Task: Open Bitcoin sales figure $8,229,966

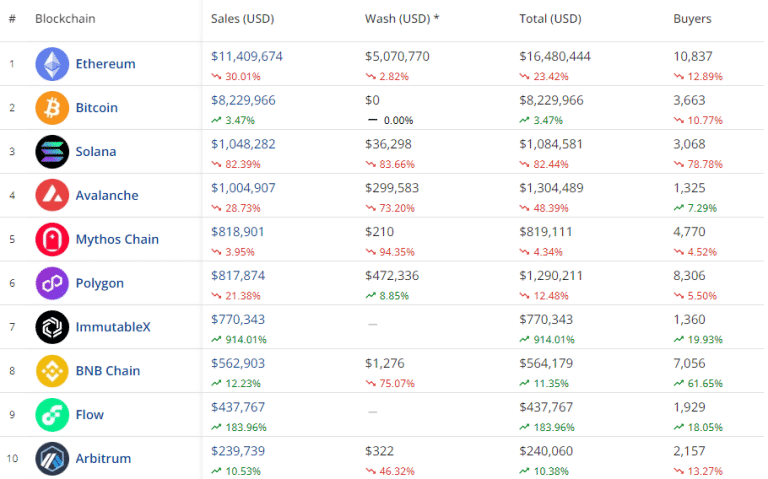Action: coord(243,100)
